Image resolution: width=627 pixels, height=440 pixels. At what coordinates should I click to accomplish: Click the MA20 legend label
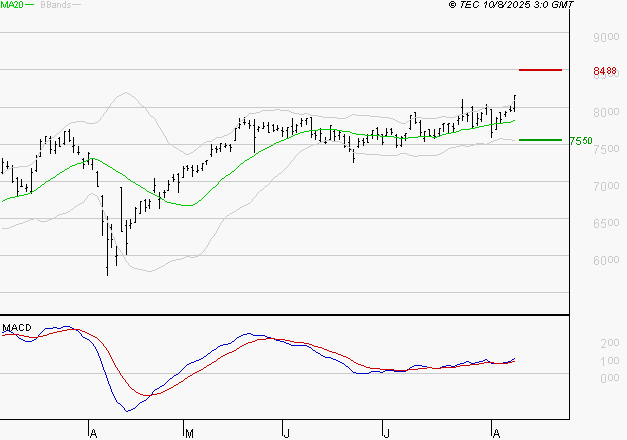(12, 5)
